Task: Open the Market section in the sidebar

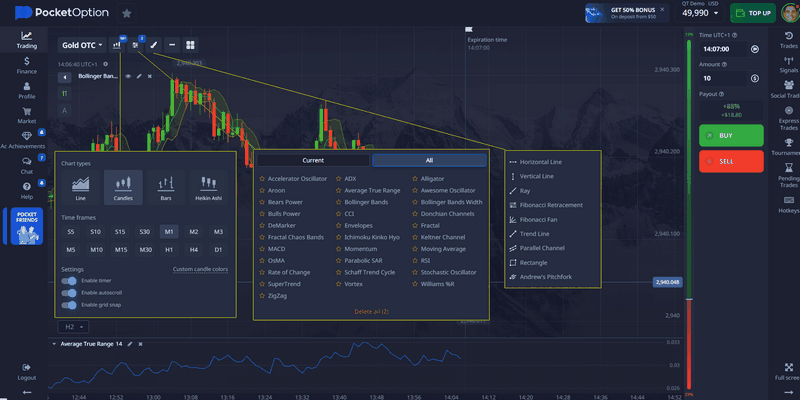Action: 27,114
